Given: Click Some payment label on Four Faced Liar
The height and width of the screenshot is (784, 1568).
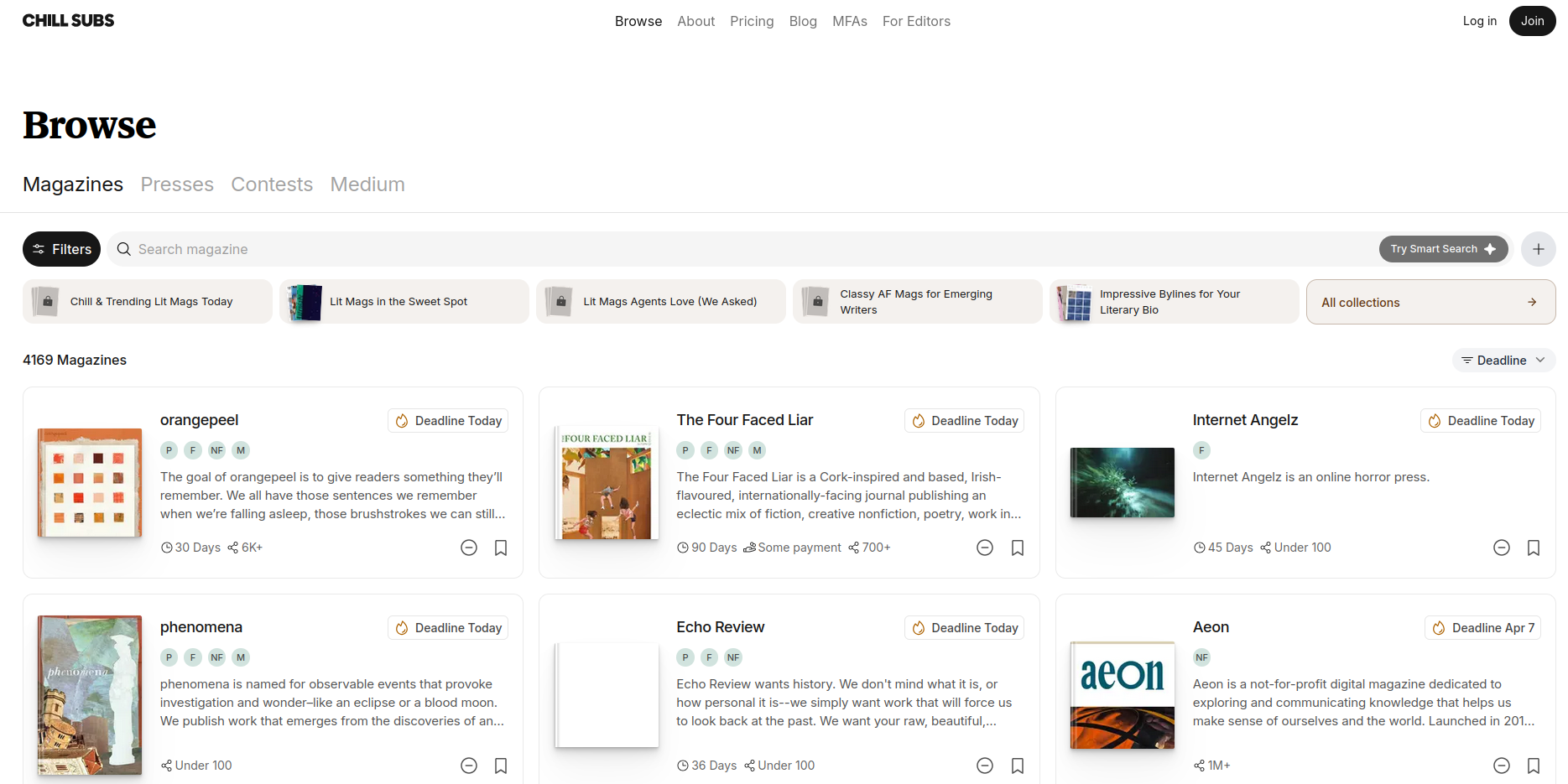Looking at the screenshot, I should point(800,548).
